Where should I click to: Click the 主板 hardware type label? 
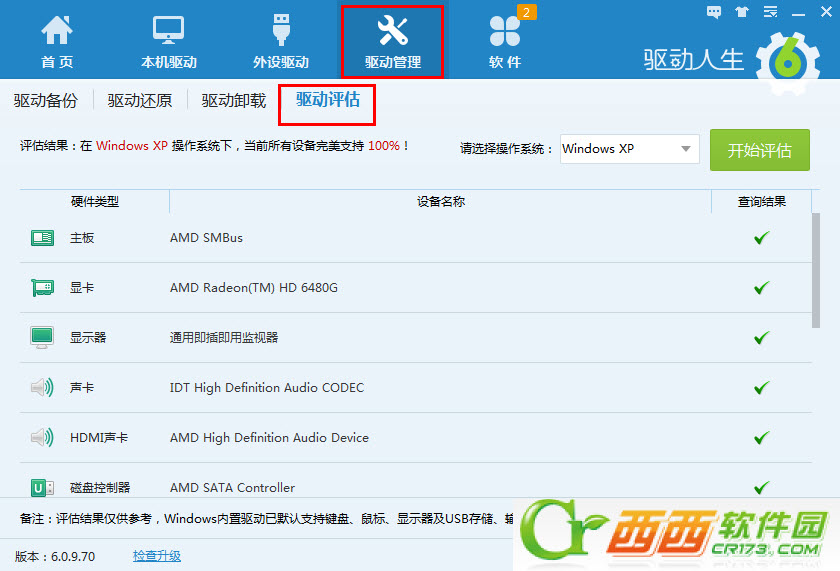82,238
